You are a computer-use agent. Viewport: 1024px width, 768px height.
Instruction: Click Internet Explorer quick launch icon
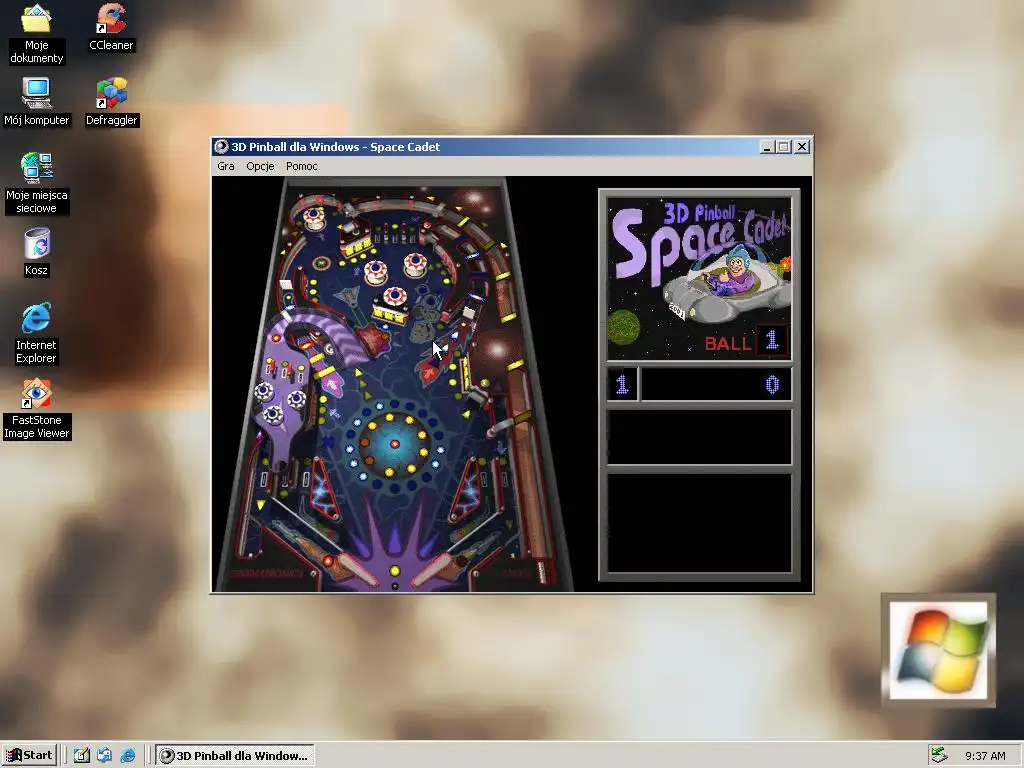[x=128, y=756]
